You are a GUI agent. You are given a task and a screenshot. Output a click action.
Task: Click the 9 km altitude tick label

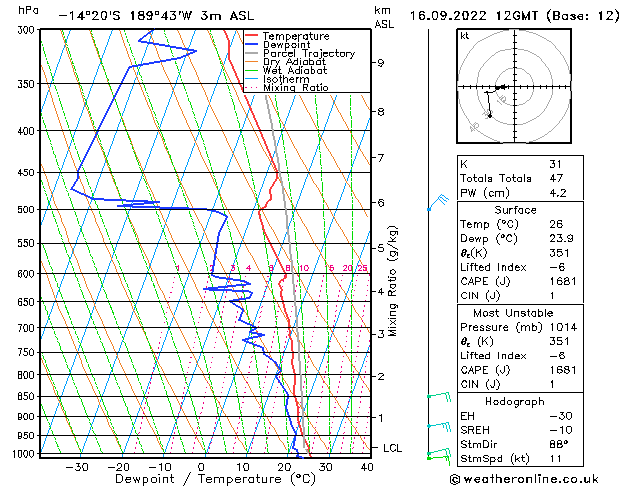380,63
